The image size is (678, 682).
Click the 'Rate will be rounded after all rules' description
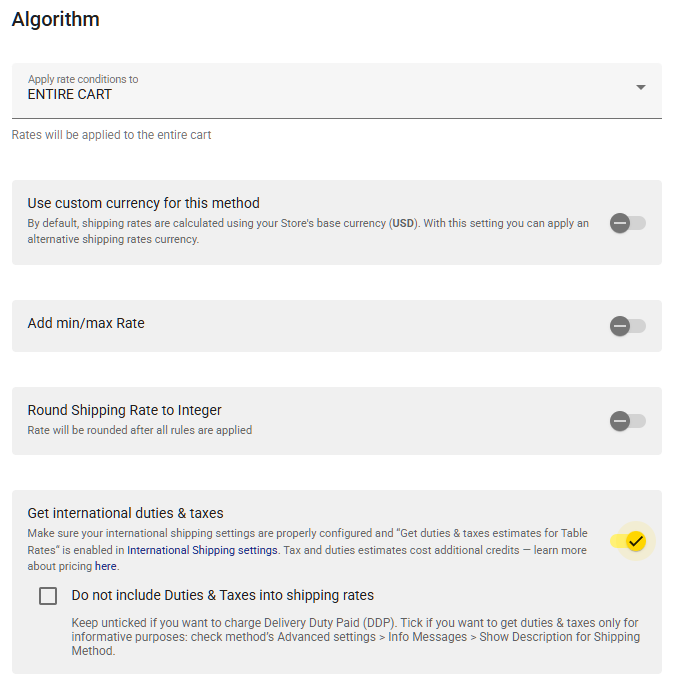click(140, 430)
